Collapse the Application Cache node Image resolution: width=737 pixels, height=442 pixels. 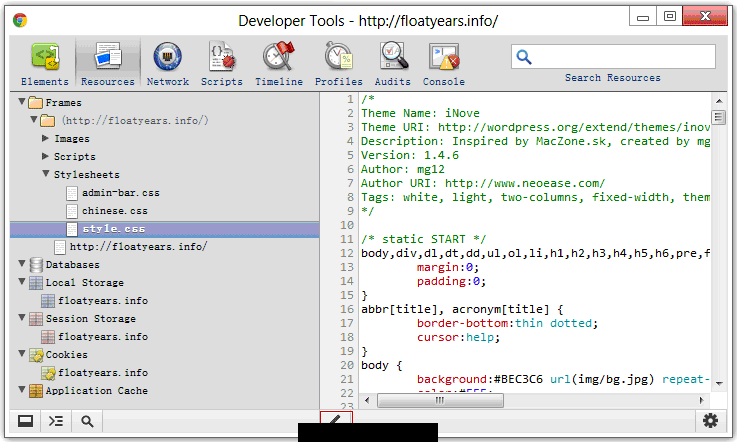[22, 390]
